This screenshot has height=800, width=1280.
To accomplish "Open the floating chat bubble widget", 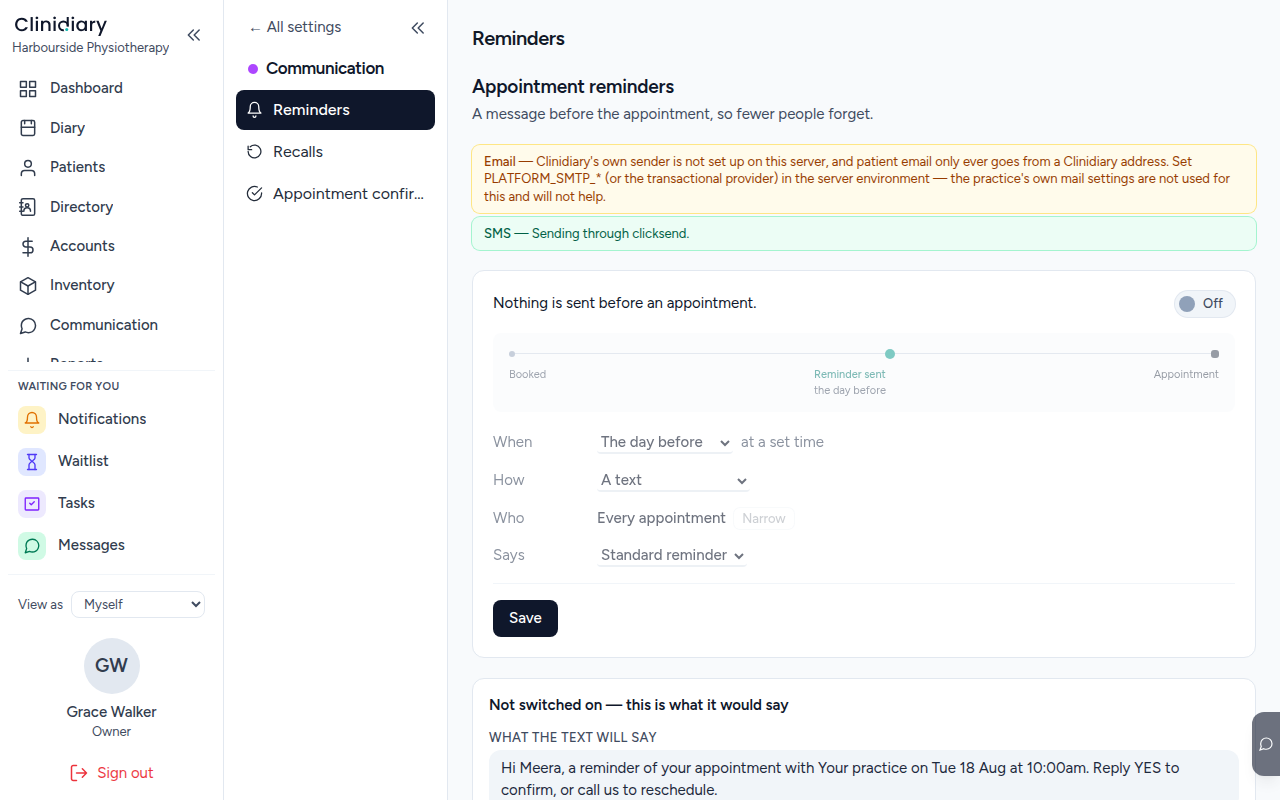I will (x=1266, y=744).
